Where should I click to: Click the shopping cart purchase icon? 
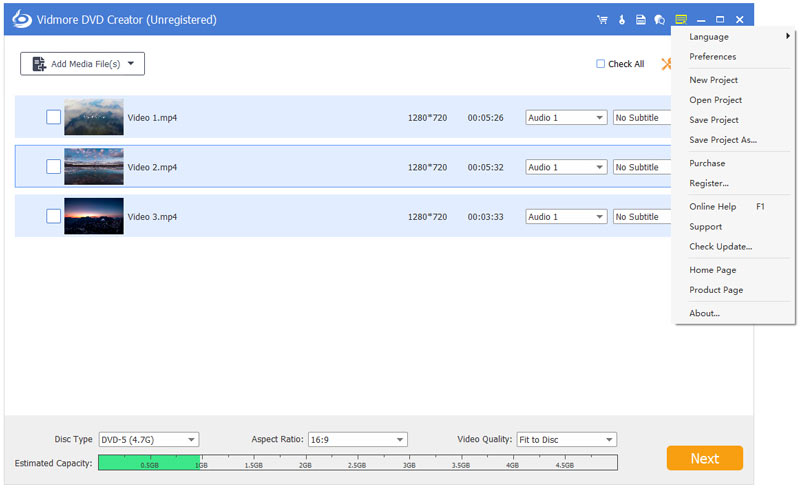602,19
